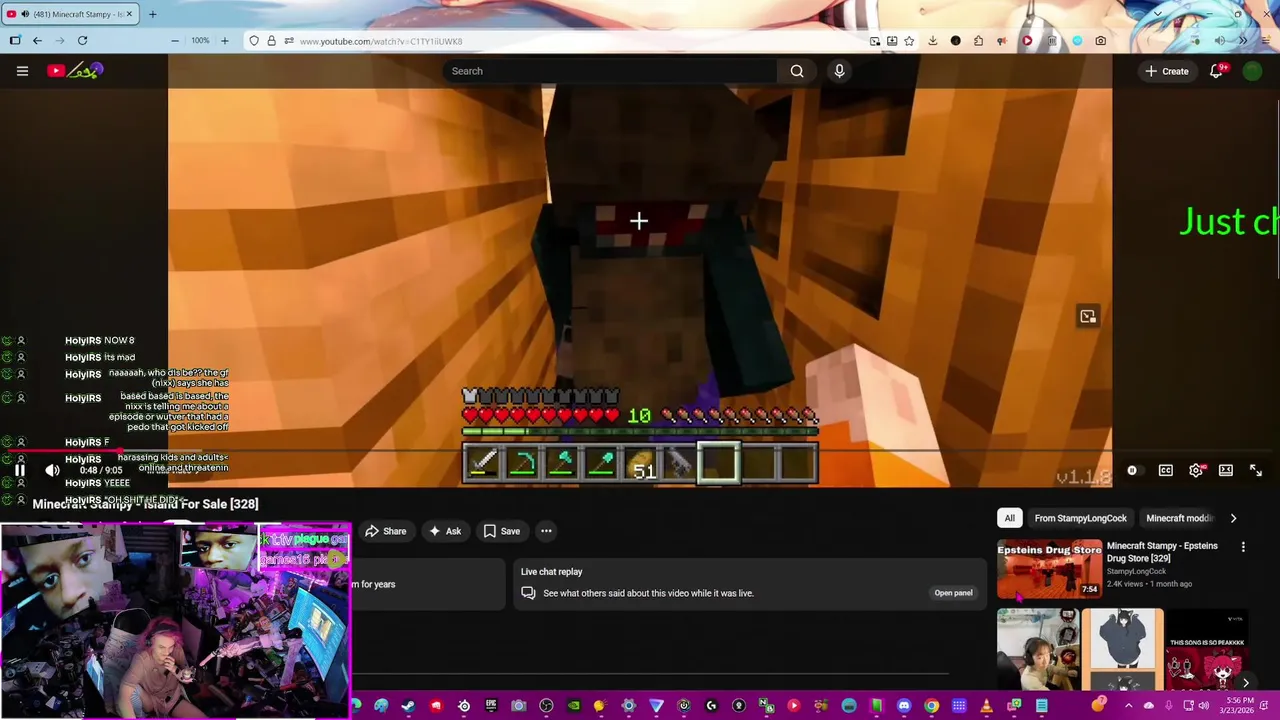Go back with the browser back arrow
The image size is (1280, 720).
37,41
